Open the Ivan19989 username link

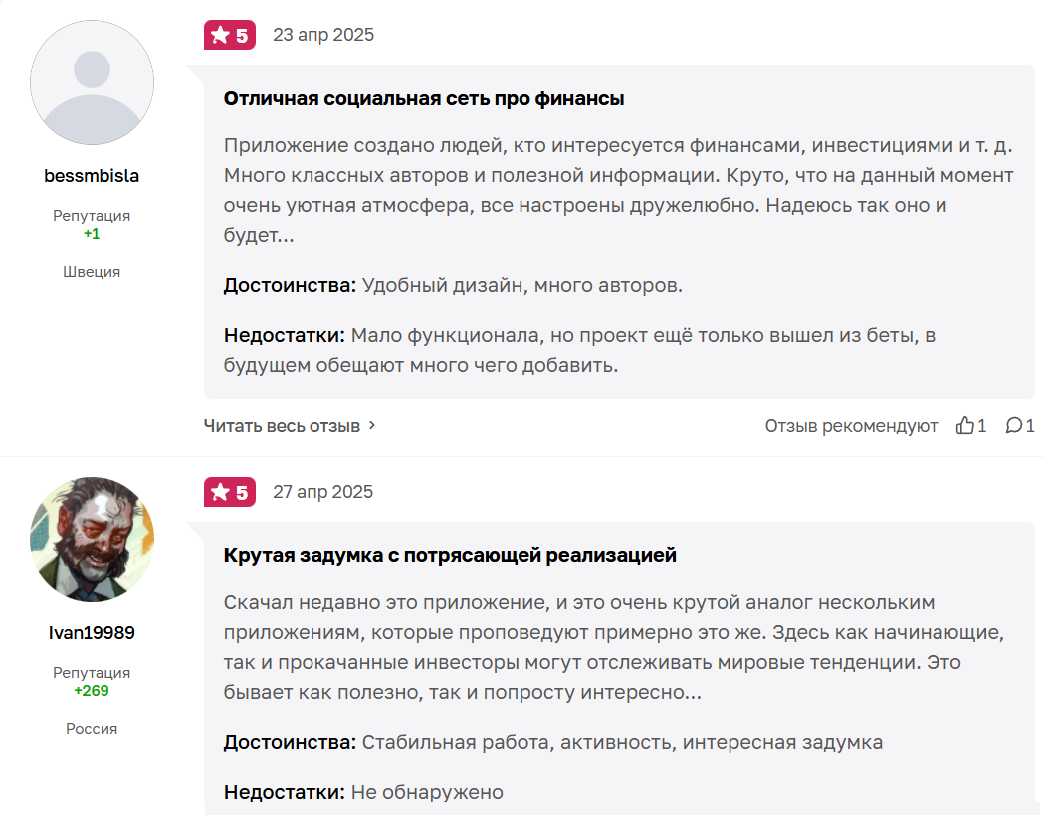pos(92,632)
